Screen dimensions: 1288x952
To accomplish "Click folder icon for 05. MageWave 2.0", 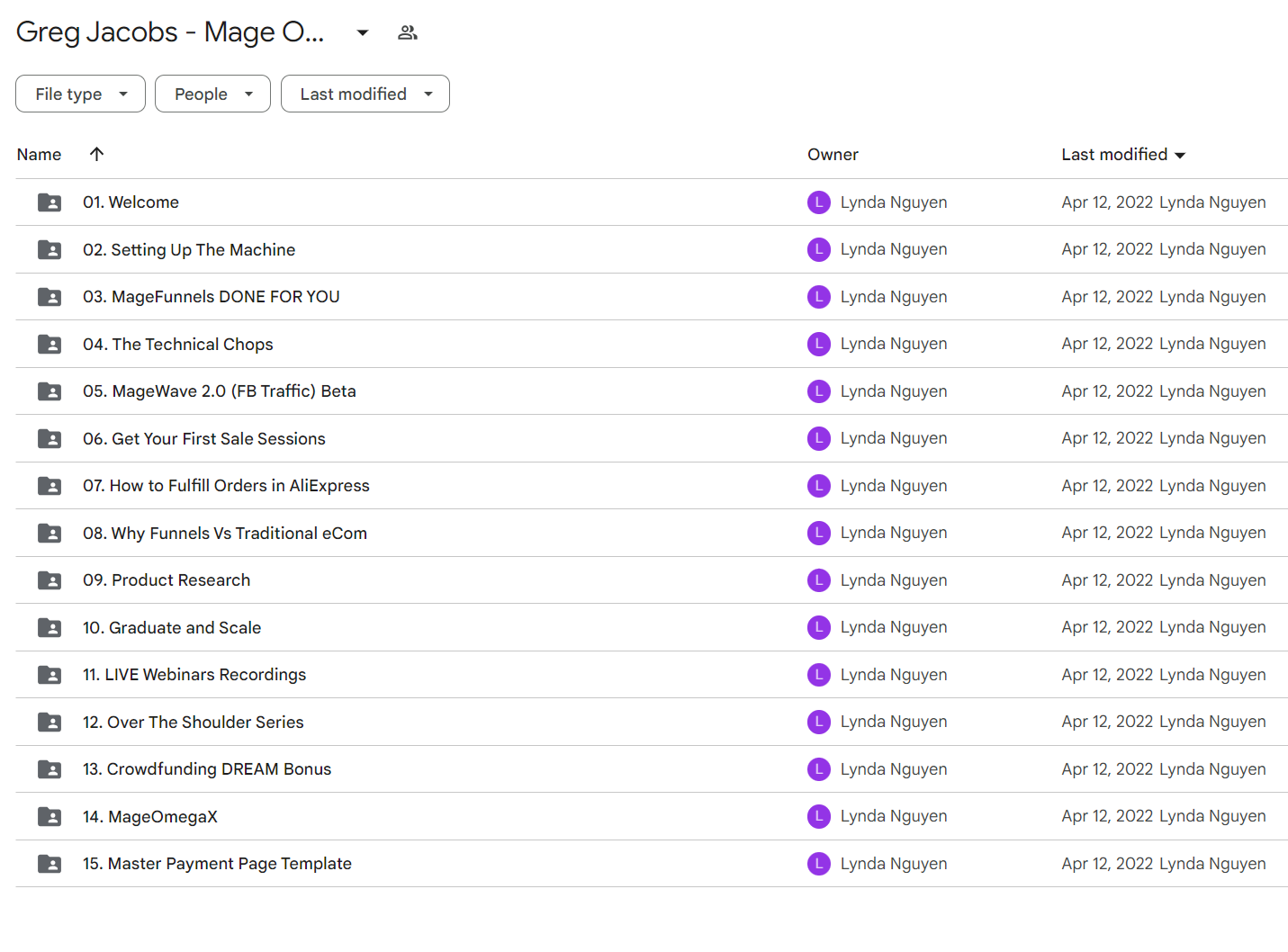I will coord(50,391).
